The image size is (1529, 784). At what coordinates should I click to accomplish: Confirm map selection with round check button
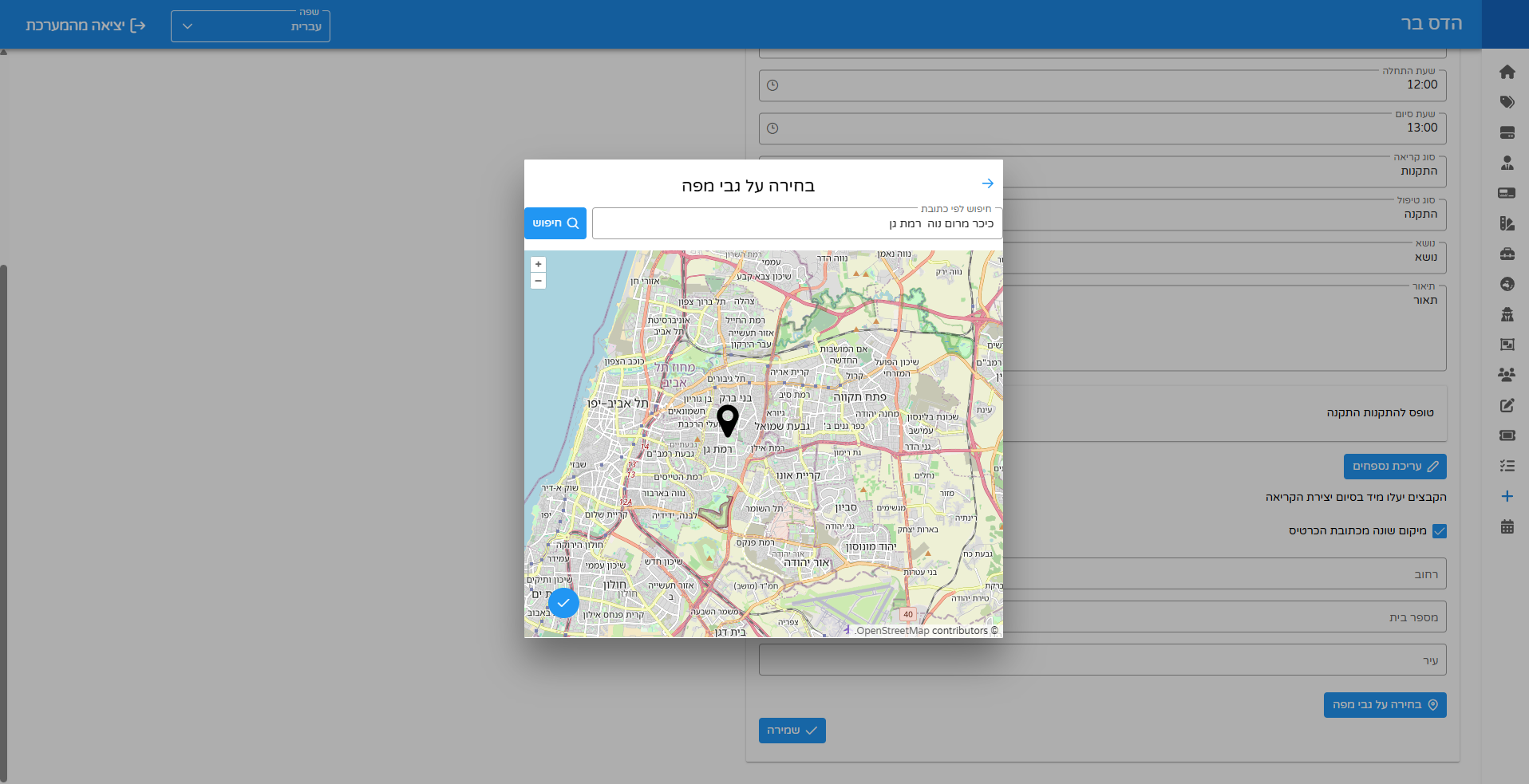(563, 603)
